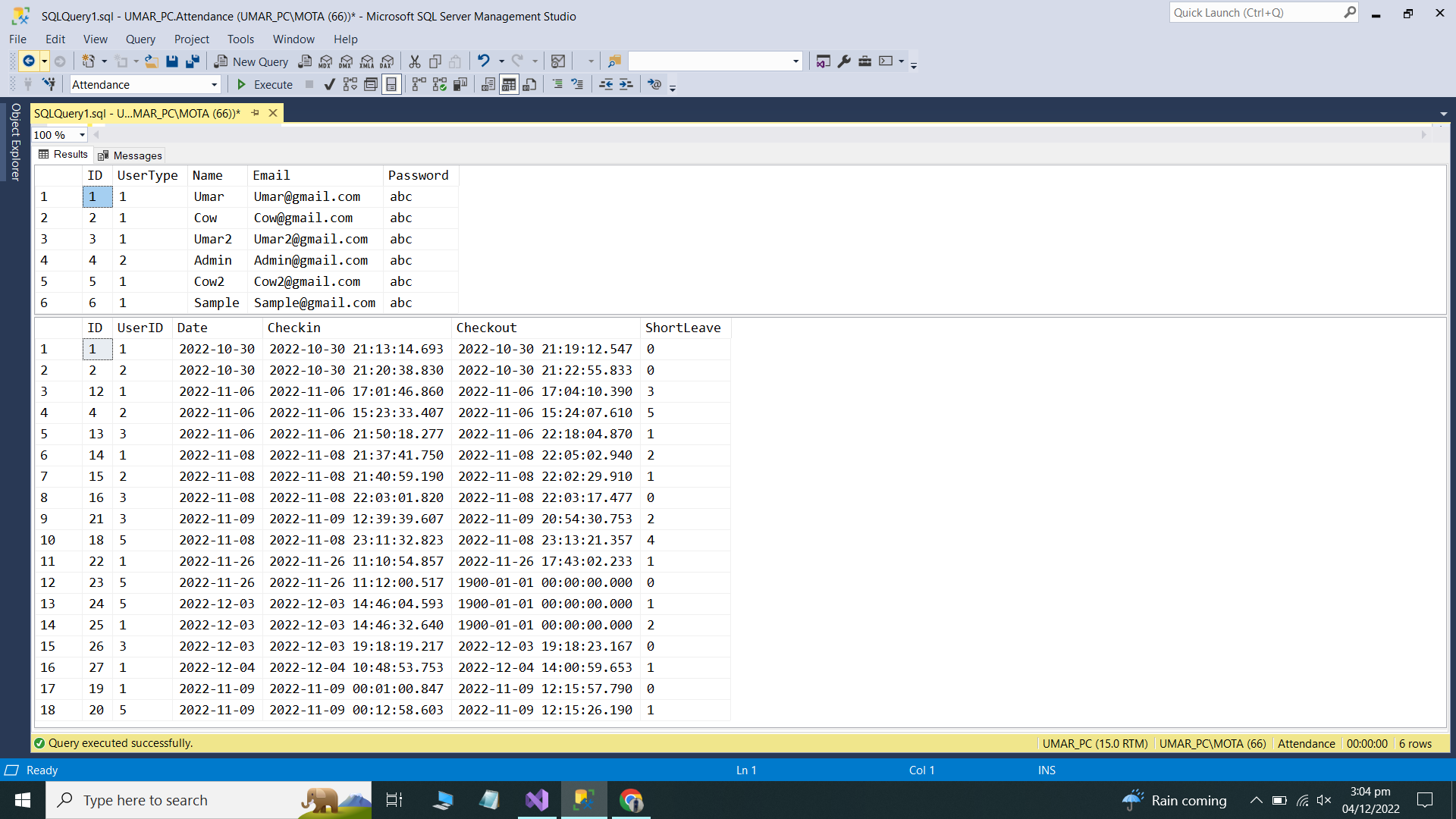Image resolution: width=1456 pixels, height=819 pixels.
Task: Expand the Undo history dropdown arrow
Action: tap(500, 61)
